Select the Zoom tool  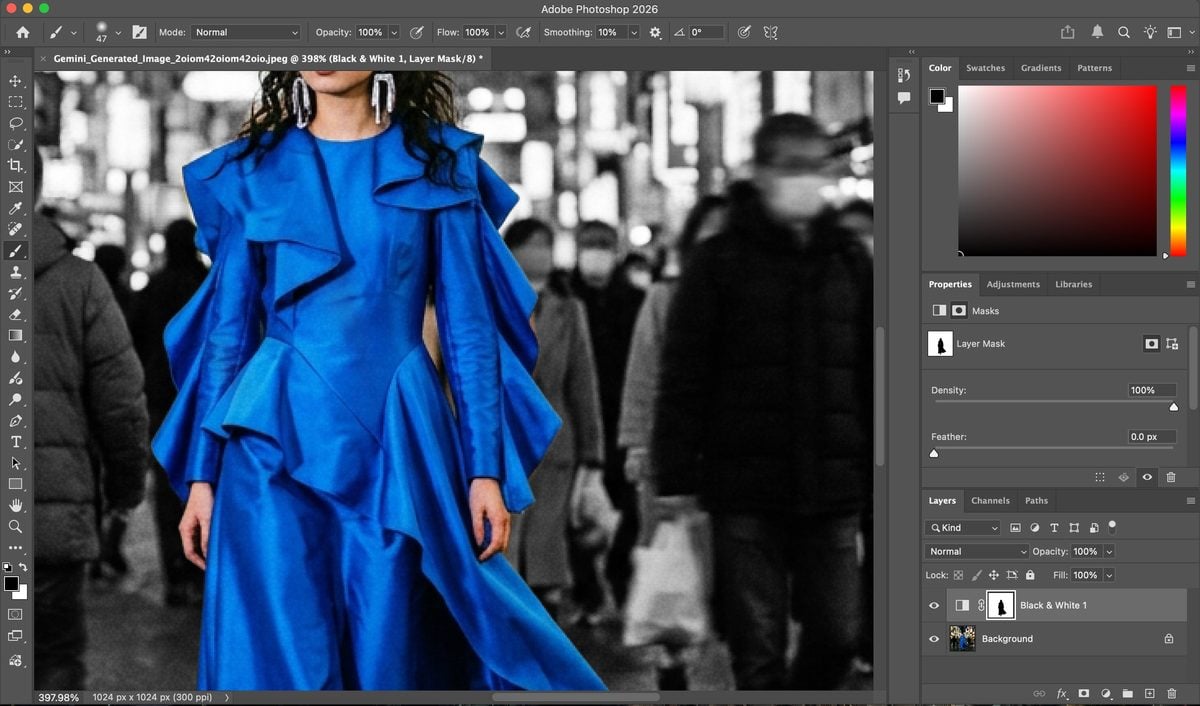[x=15, y=526]
